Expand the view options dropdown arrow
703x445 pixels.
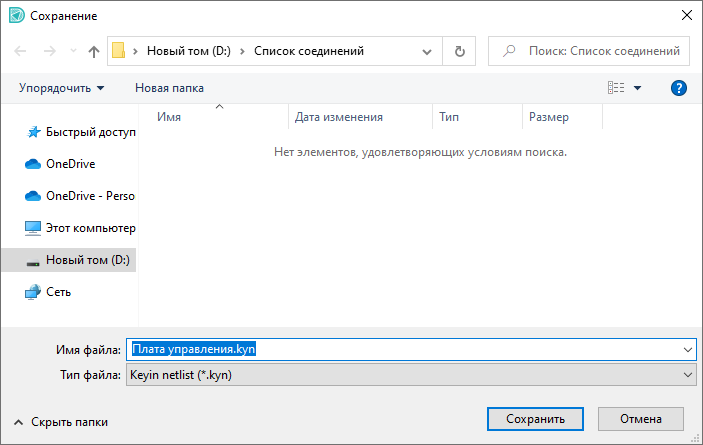tap(638, 88)
